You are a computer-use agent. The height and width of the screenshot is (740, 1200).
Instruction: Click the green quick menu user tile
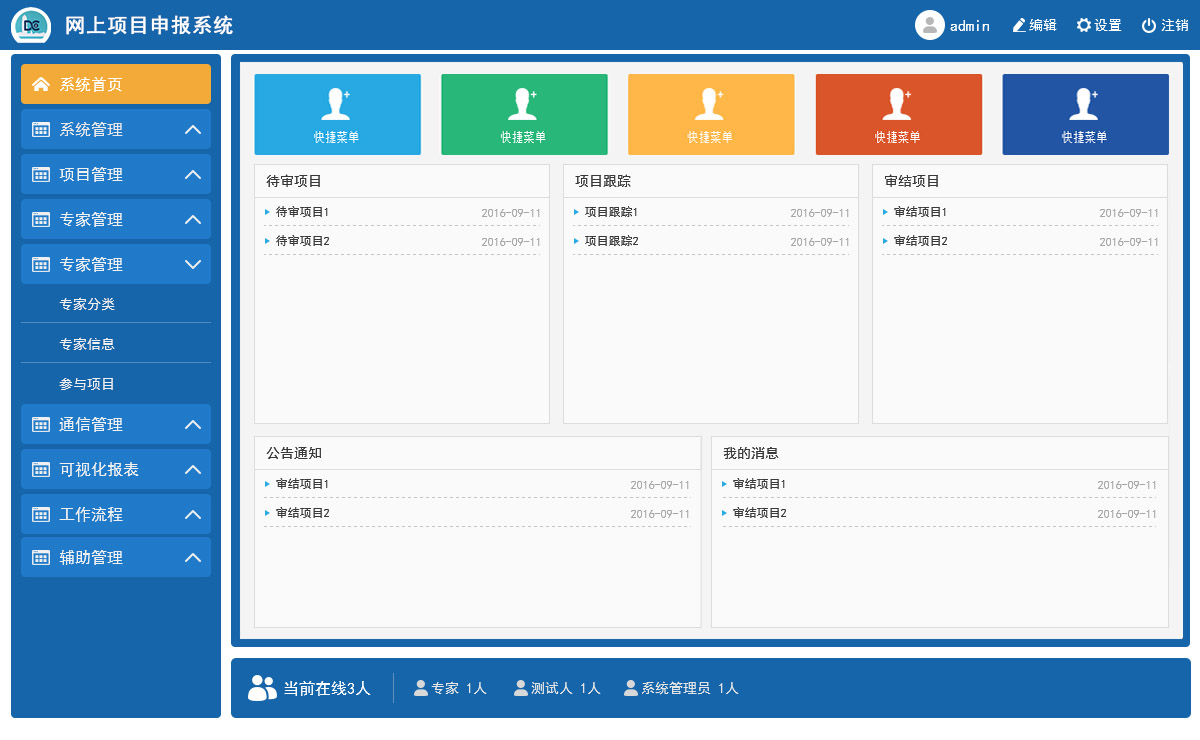coord(524,114)
